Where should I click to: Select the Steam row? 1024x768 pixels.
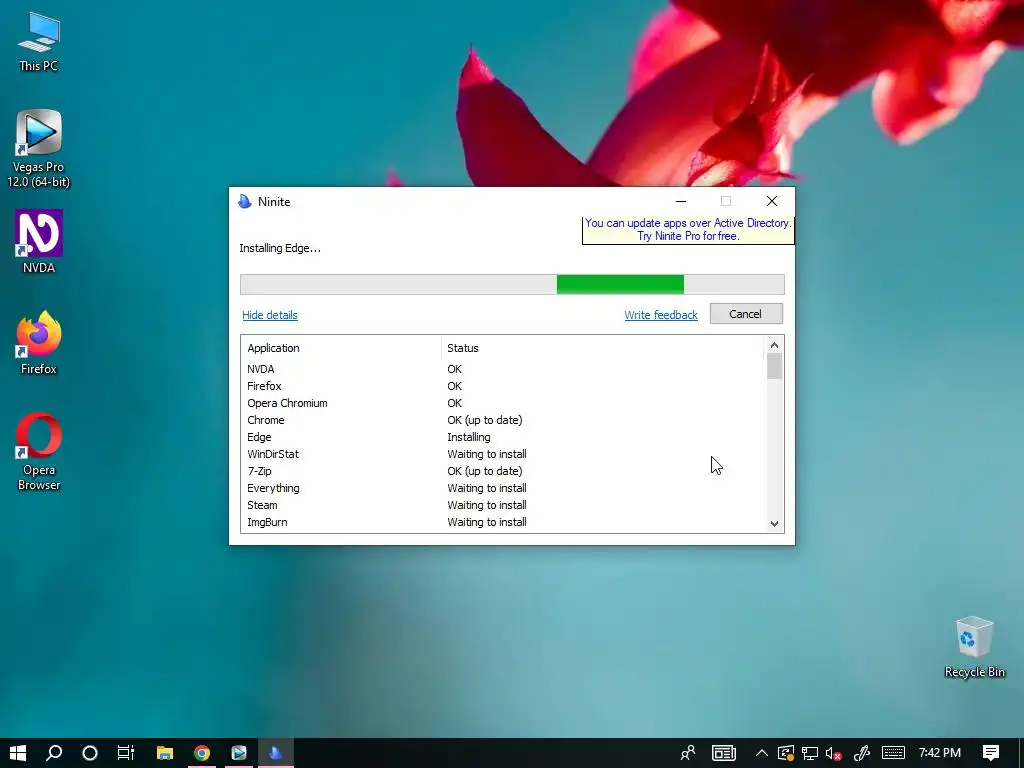[x=503, y=505]
